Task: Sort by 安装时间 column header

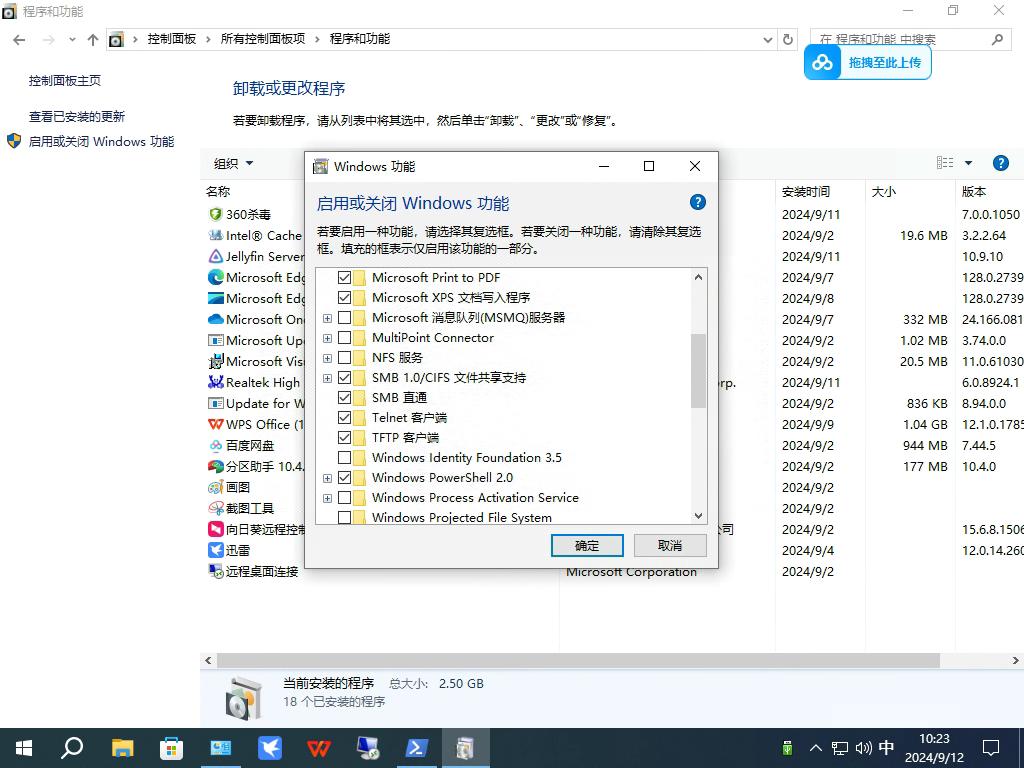Action: click(806, 191)
